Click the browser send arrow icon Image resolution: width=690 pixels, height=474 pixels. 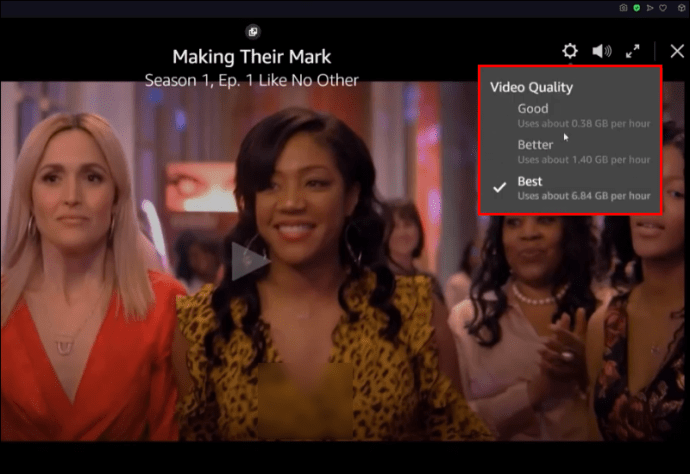coord(650,8)
